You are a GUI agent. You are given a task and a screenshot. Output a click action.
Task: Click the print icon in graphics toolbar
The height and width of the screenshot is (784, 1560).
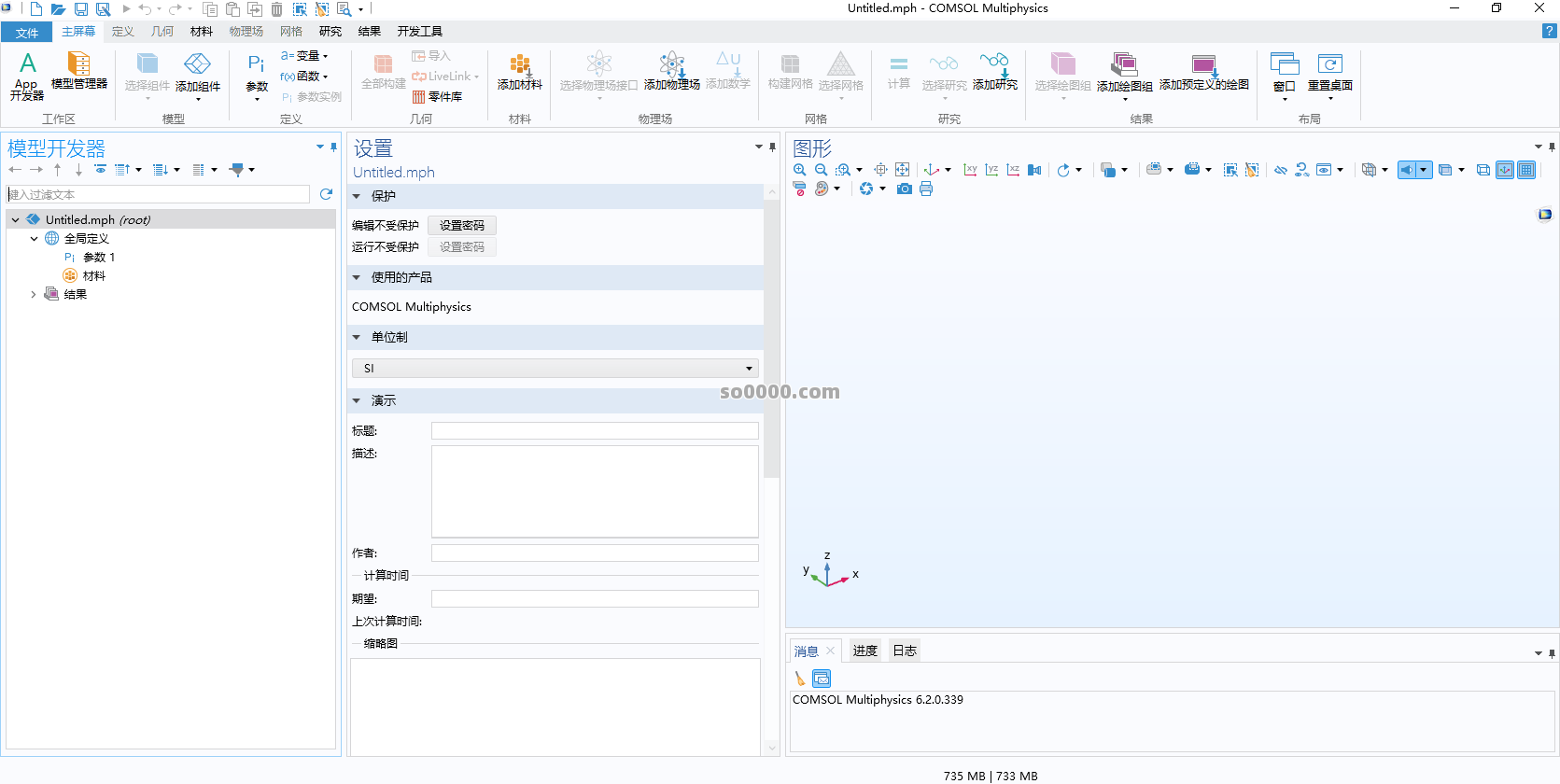pos(926,189)
